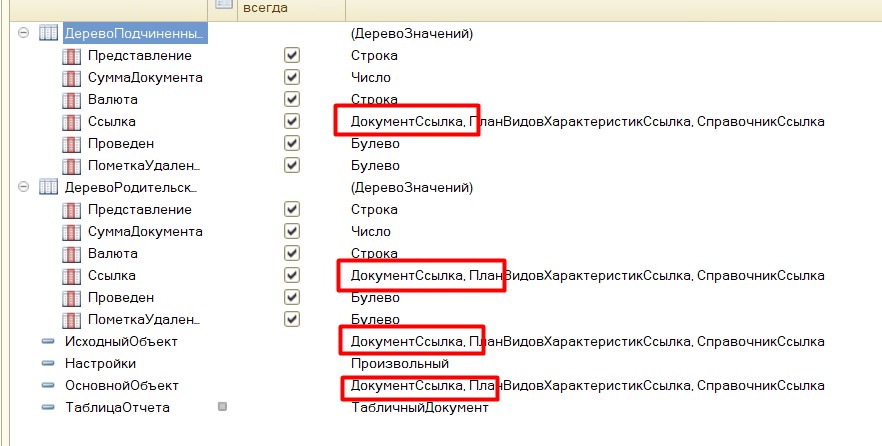The image size is (882, 446).
Task: Click Число type of СуммаДокумента under ДеревоРодительск
Action: (x=371, y=232)
